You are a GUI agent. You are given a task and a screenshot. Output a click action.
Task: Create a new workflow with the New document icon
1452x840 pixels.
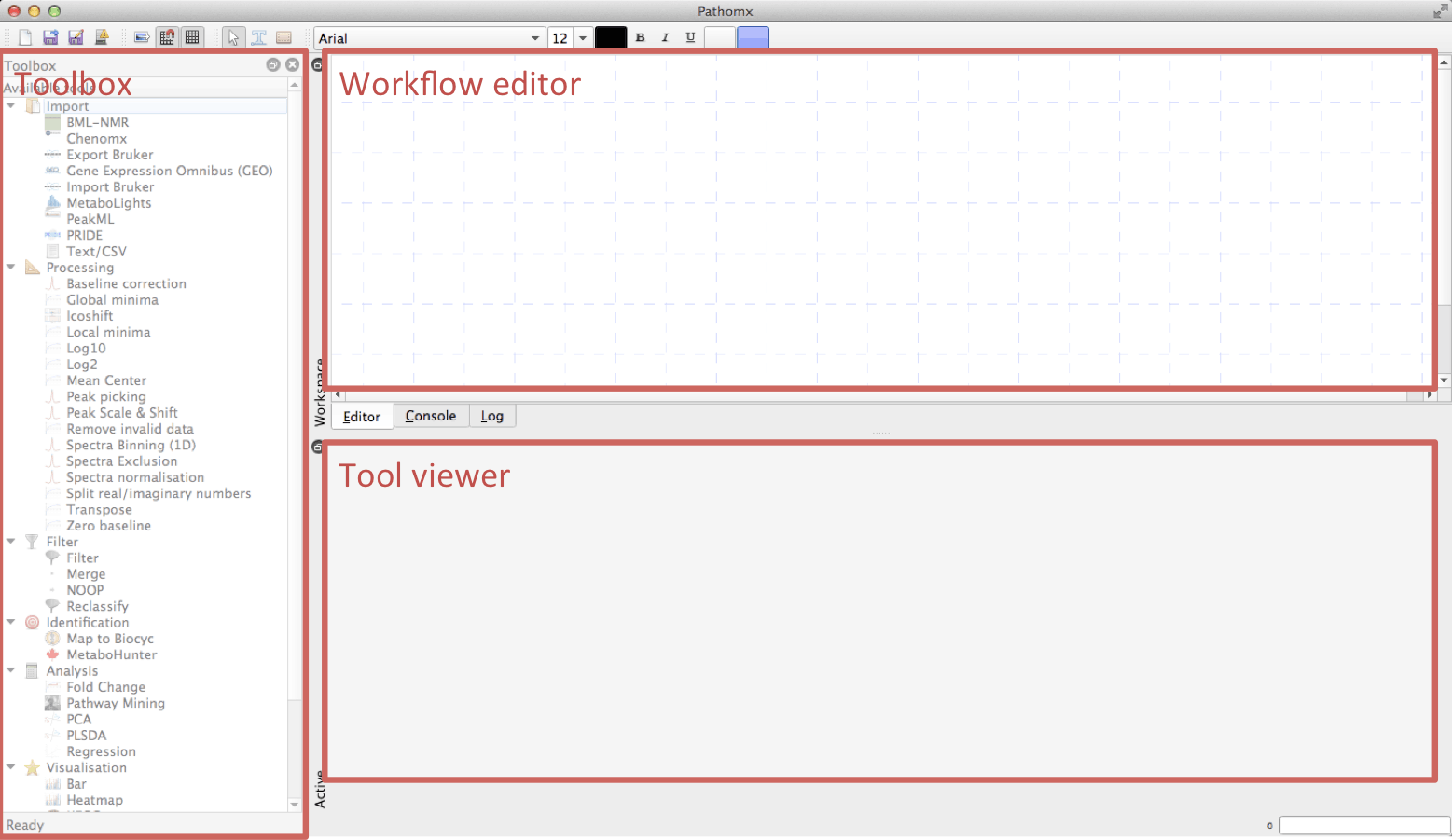[x=25, y=36]
